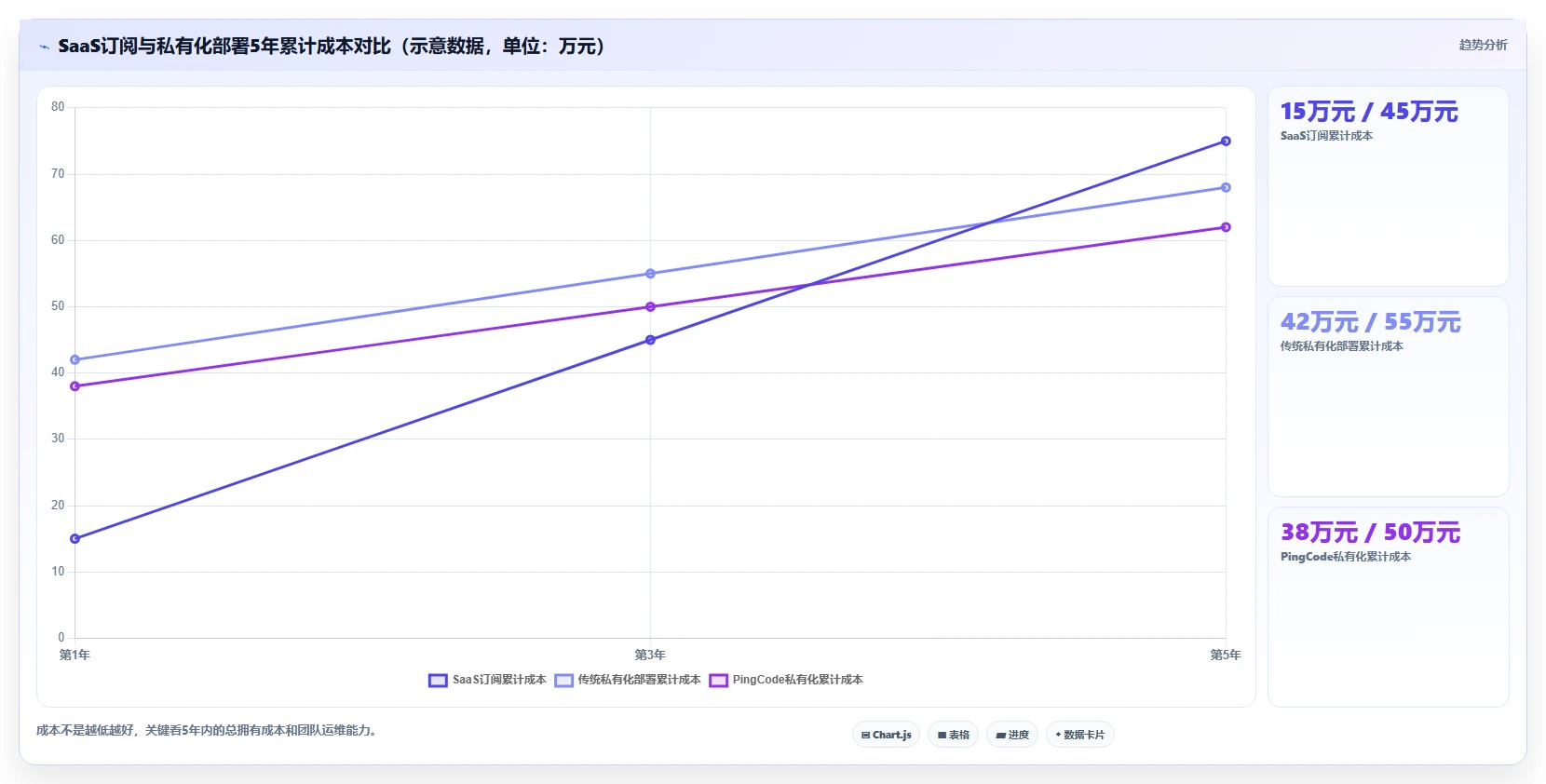Click the trend icon beside the chart title
Image resolution: width=1546 pixels, height=784 pixels.
pos(44,47)
